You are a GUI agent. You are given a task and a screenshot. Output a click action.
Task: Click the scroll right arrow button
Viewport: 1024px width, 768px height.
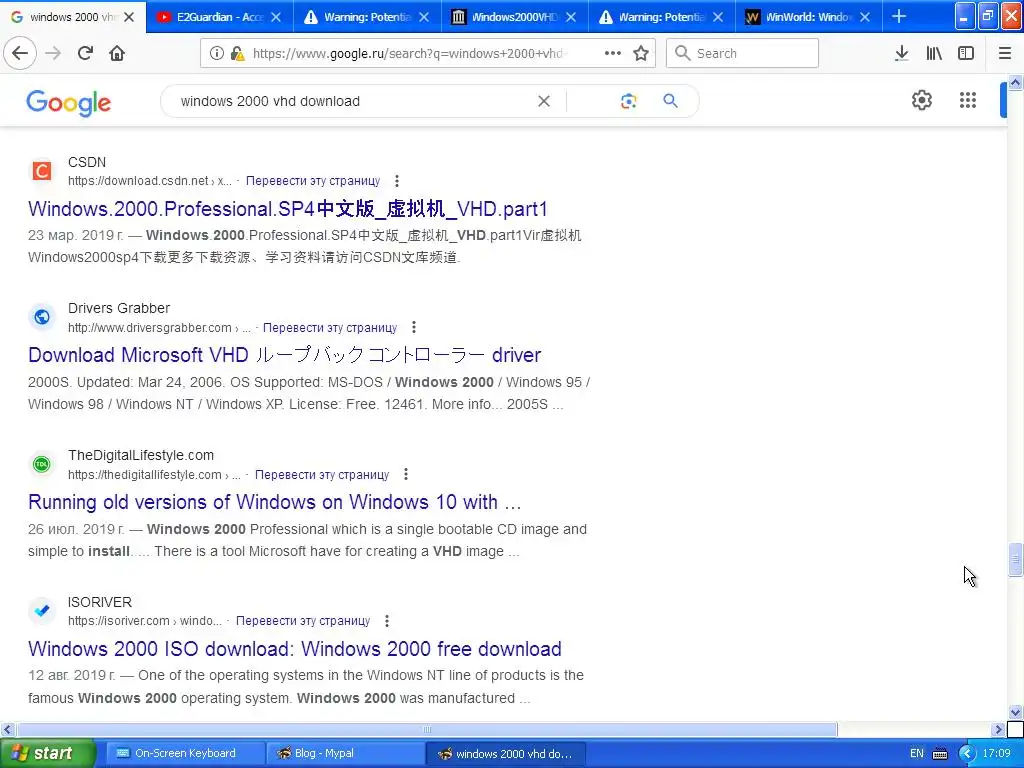(998, 729)
